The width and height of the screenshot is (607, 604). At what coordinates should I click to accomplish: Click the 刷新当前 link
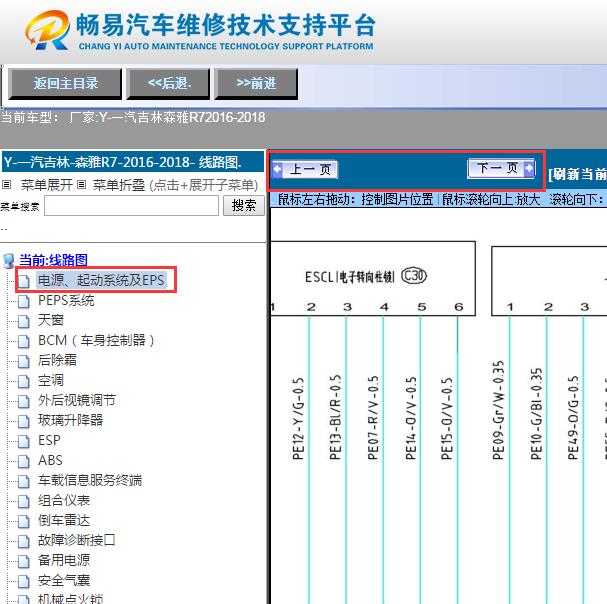click(x=577, y=174)
